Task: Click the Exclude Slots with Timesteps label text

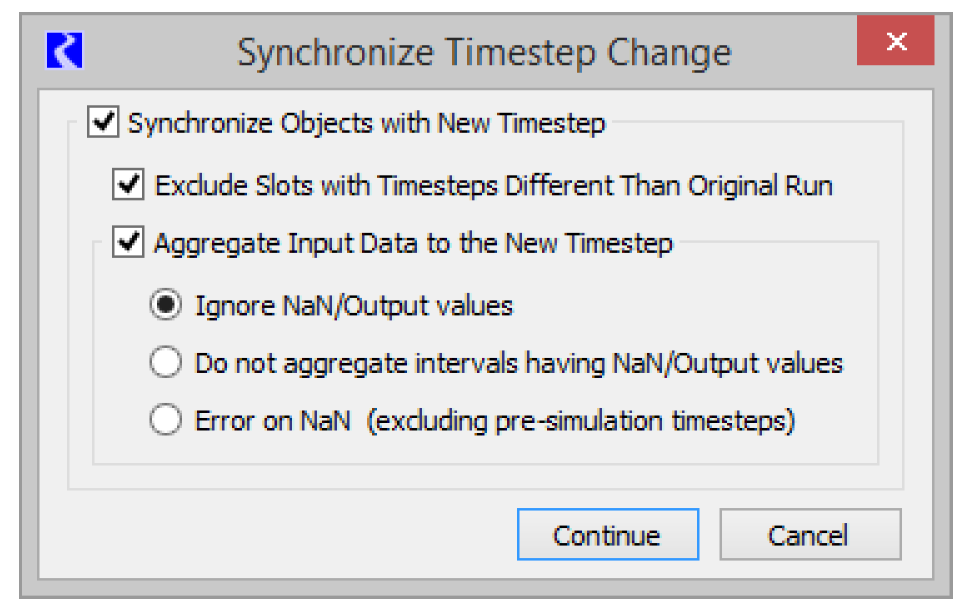Action: tap(493, 185)
